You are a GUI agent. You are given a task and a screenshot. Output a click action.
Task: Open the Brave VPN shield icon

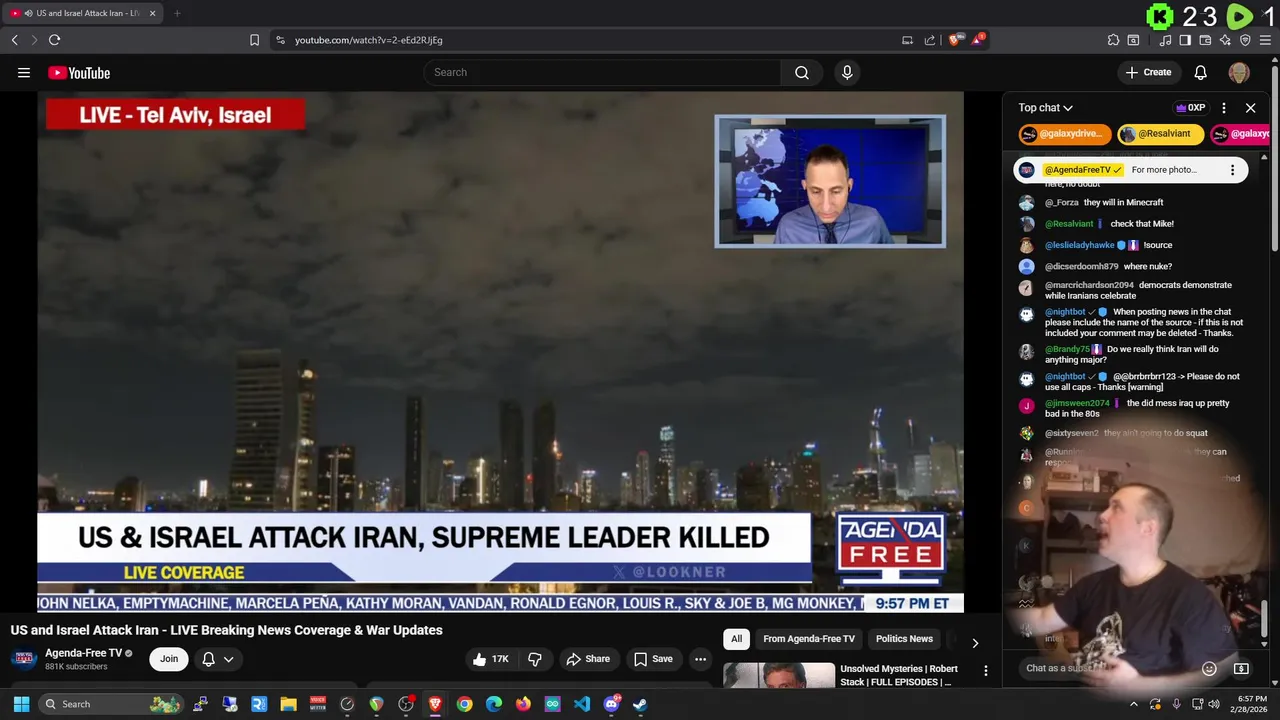coord(1245,40)
